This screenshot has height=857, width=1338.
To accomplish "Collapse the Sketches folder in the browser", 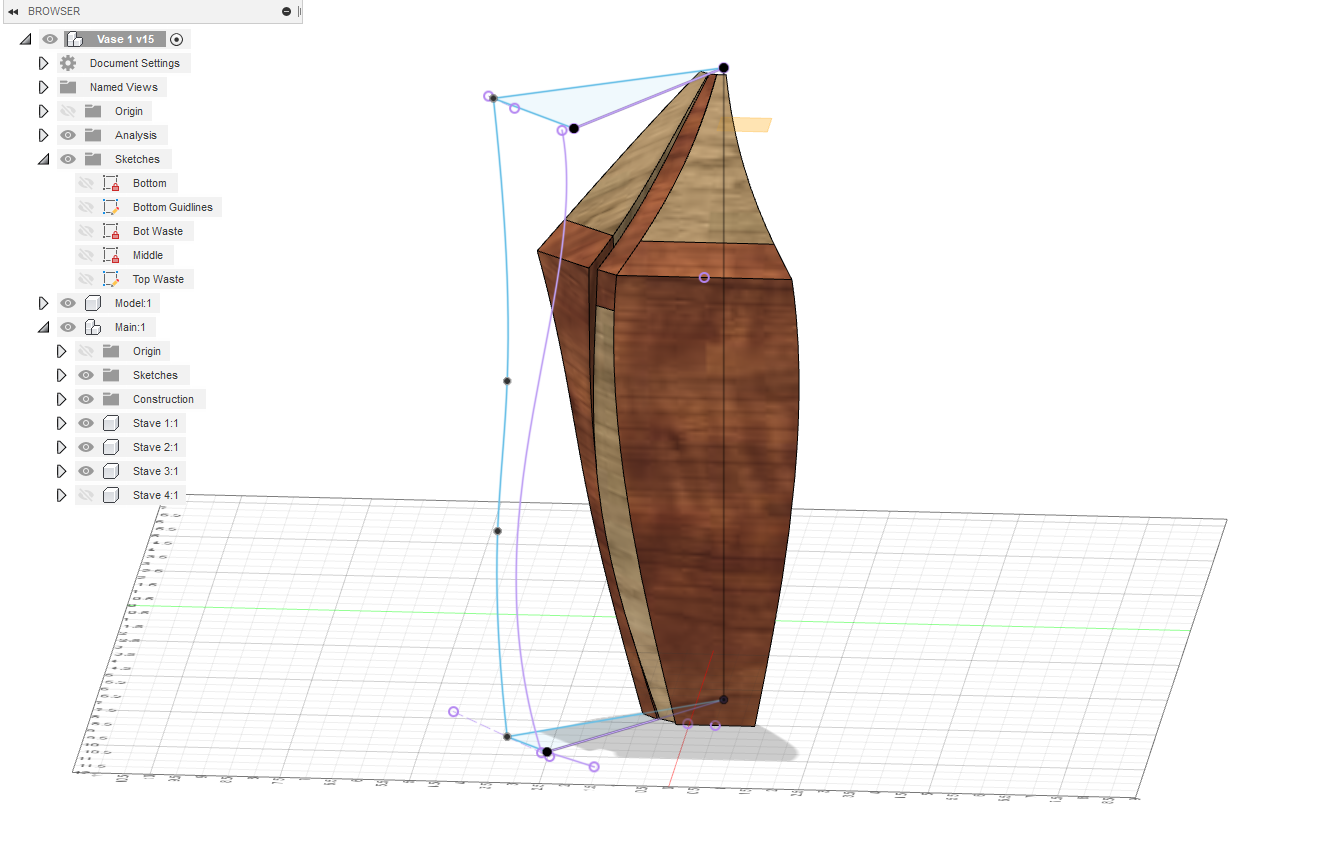I will point(42,158).
